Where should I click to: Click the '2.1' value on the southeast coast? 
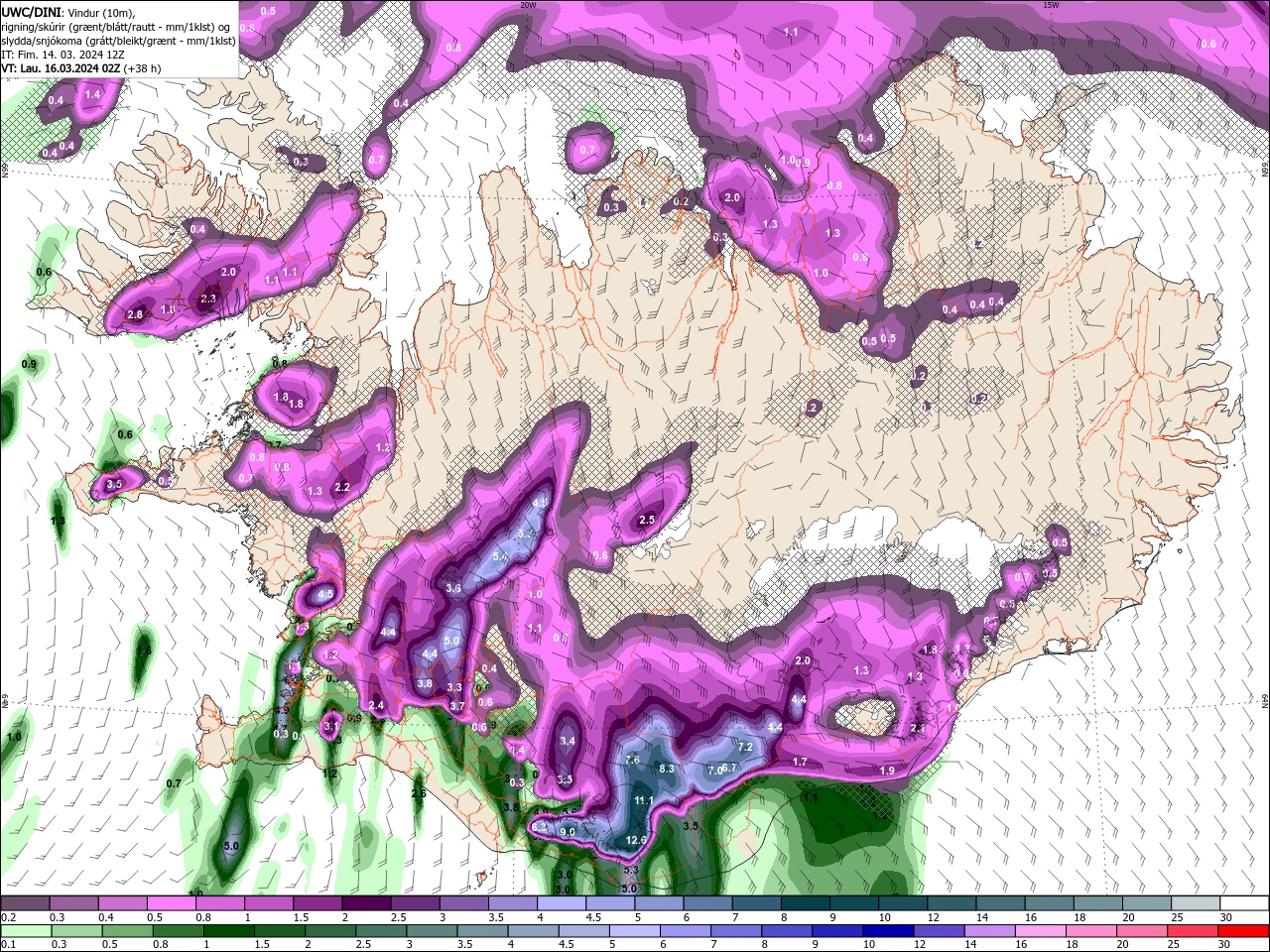click(918, 729)
